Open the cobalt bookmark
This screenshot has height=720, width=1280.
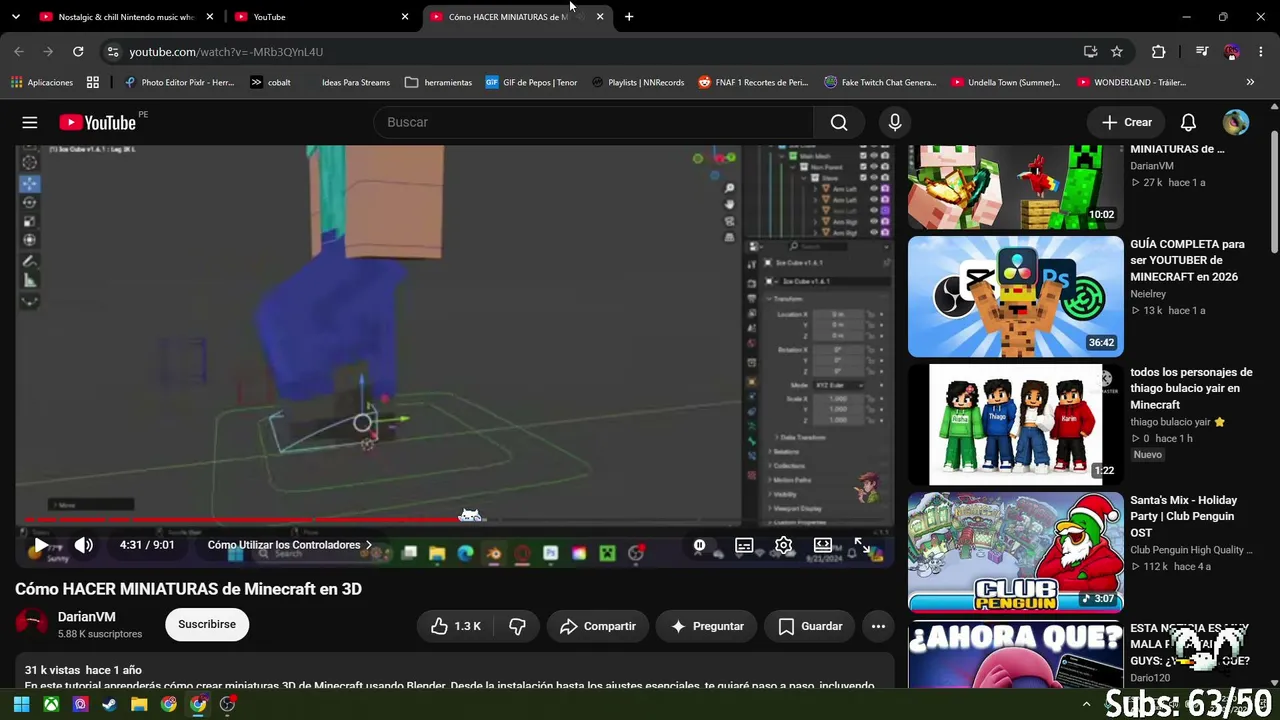coord(270,82)
